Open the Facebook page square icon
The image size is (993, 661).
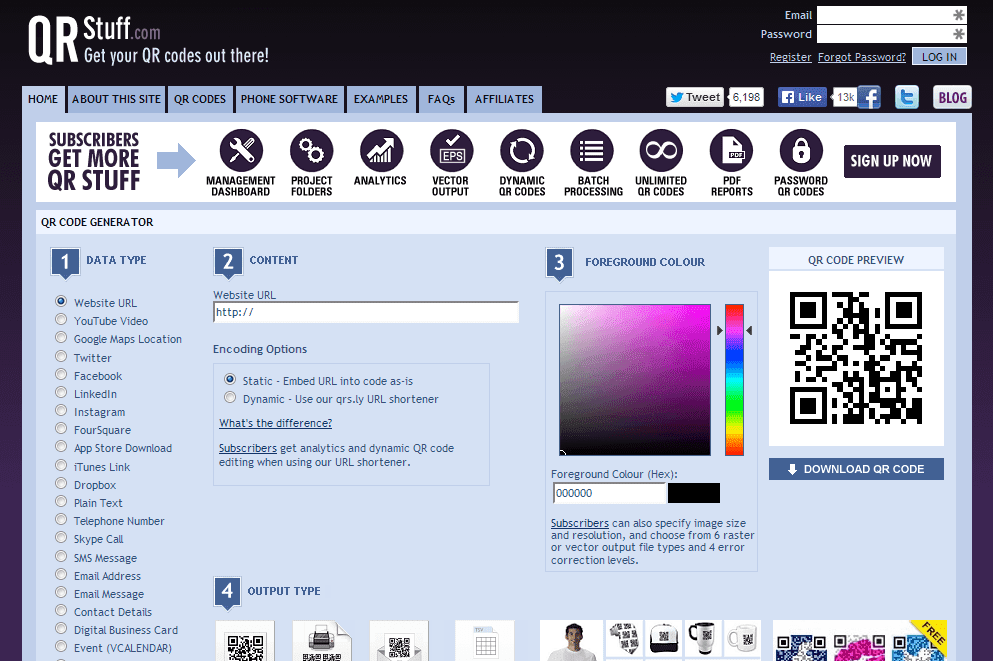[870, 98]
